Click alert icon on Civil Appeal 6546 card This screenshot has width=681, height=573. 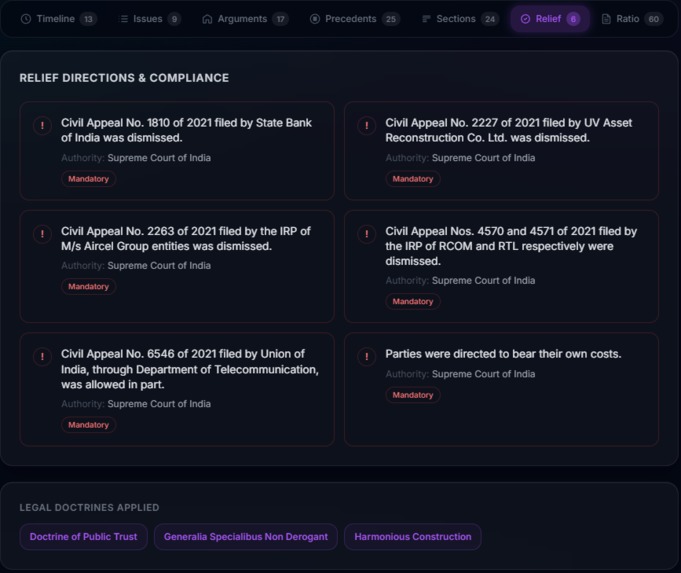[42, 357]
